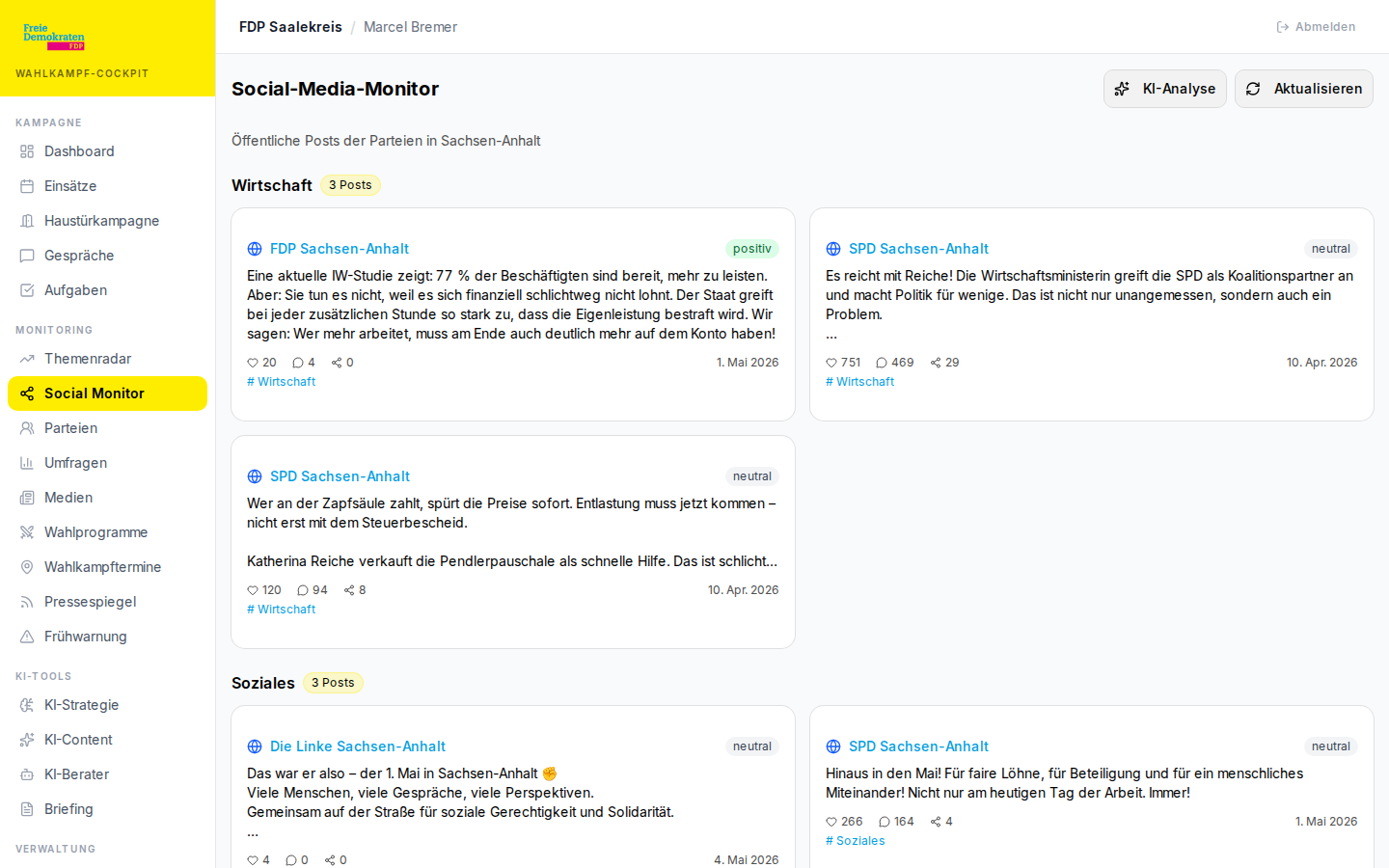This screenshot has height=868, width=1389.
Task: Select Social Monitor in the sidebar
Action: click(x=107, y=393)
